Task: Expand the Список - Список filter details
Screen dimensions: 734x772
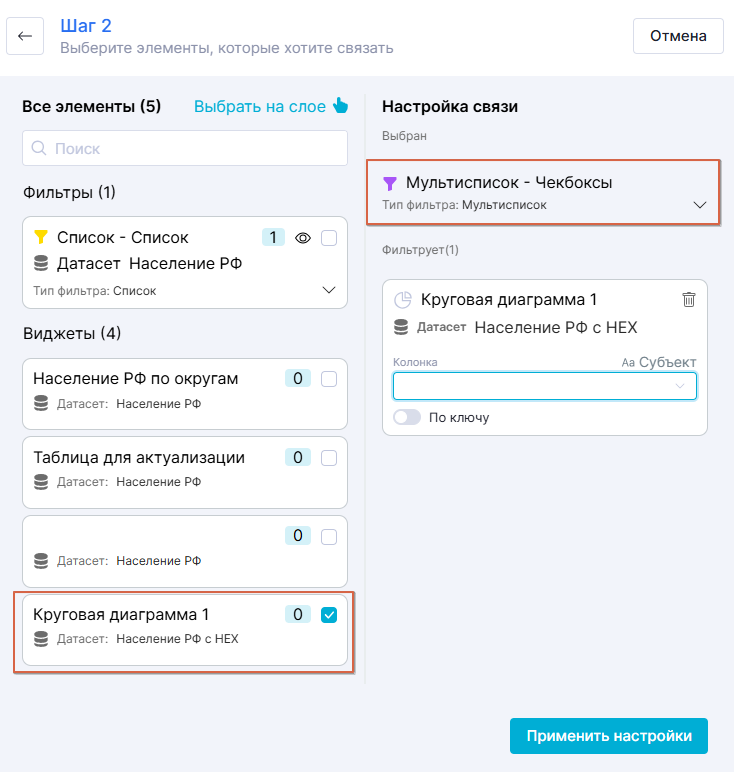Action: pos(329,290)
